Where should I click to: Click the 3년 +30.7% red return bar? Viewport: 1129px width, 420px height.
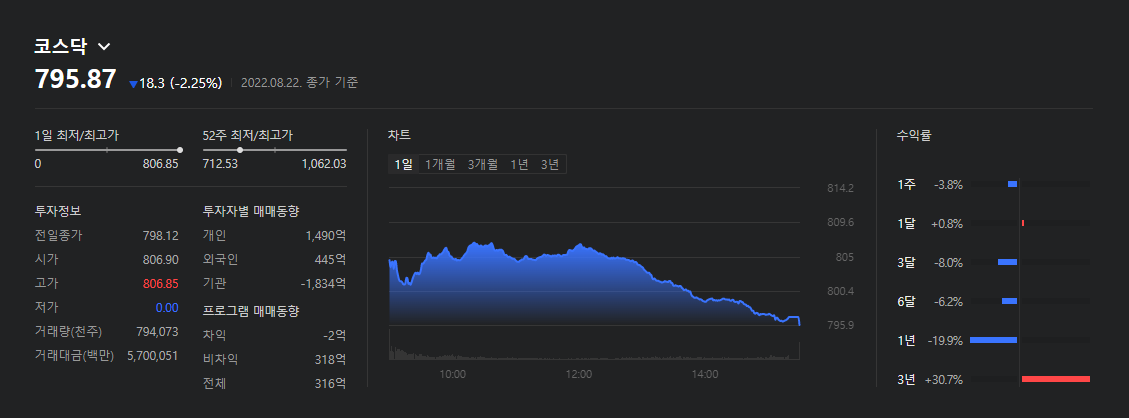coord(1056,379)
